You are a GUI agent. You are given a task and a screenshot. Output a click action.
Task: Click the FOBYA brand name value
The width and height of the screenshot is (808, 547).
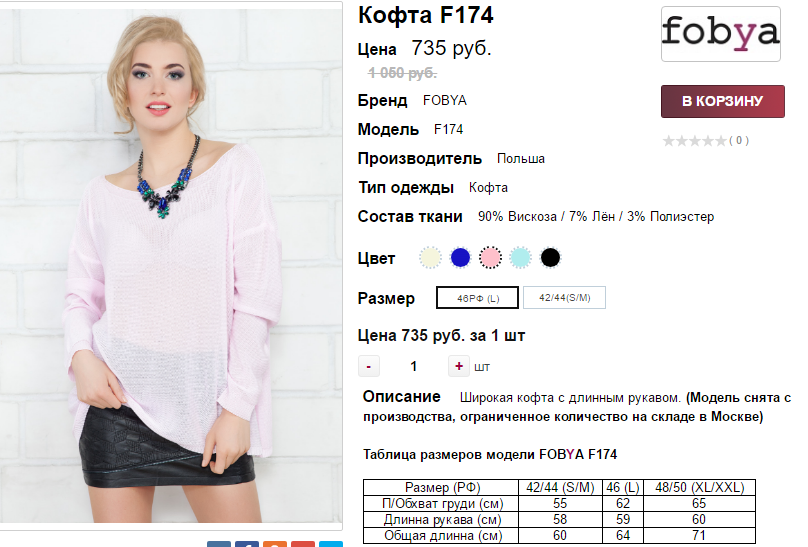point(445,100)
